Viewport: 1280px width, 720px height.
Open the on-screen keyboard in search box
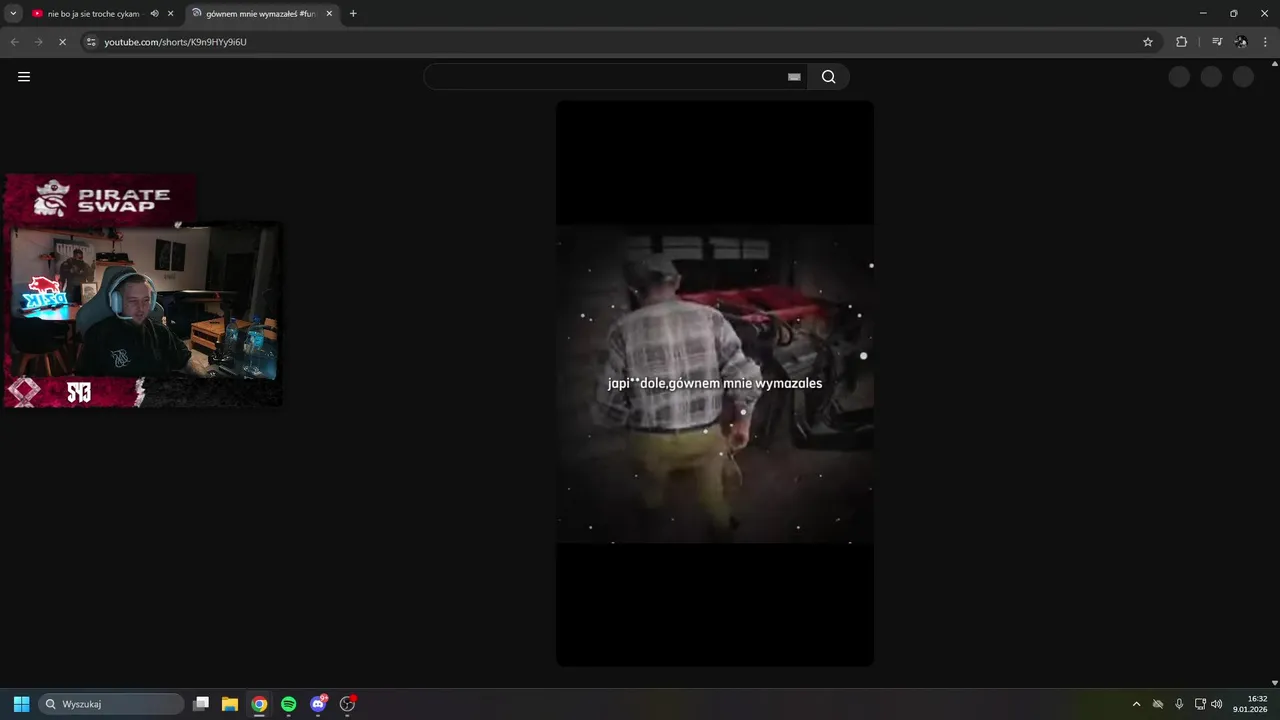click(x=794, y=77)
